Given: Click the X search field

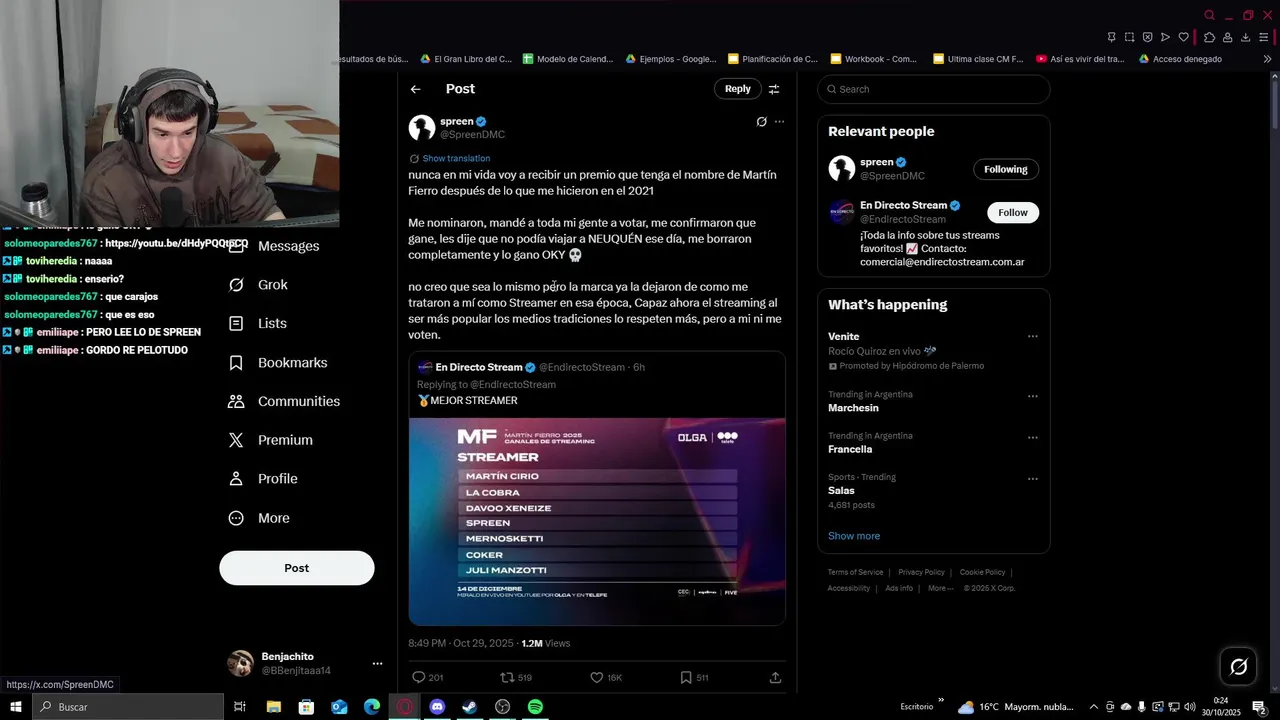Looking at the screenshot, I should [x=934, y=89].
